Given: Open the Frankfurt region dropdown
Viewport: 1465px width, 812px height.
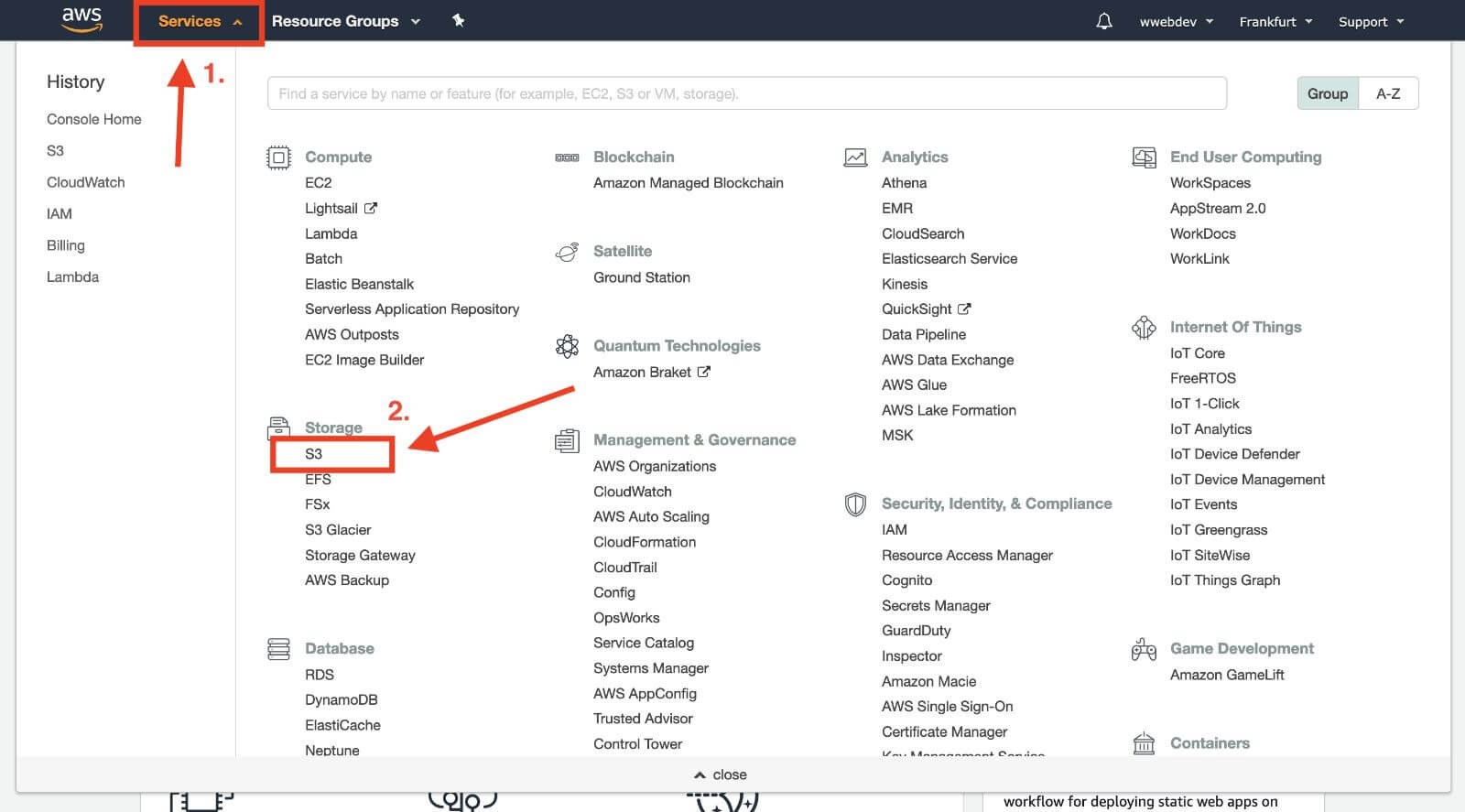Looking at the screenshot, I should point(1275,22).
